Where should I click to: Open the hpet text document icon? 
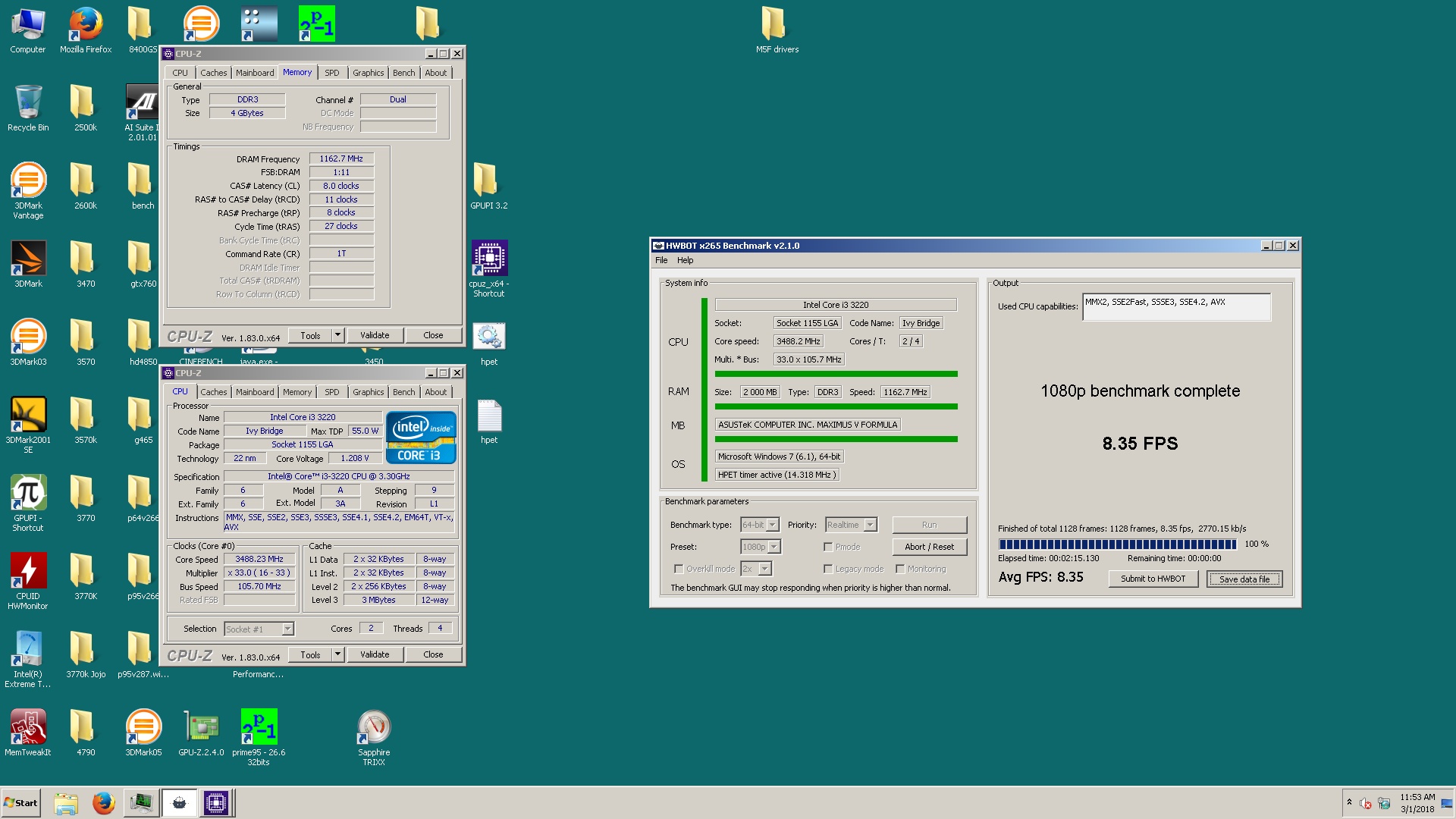(489, 421)
